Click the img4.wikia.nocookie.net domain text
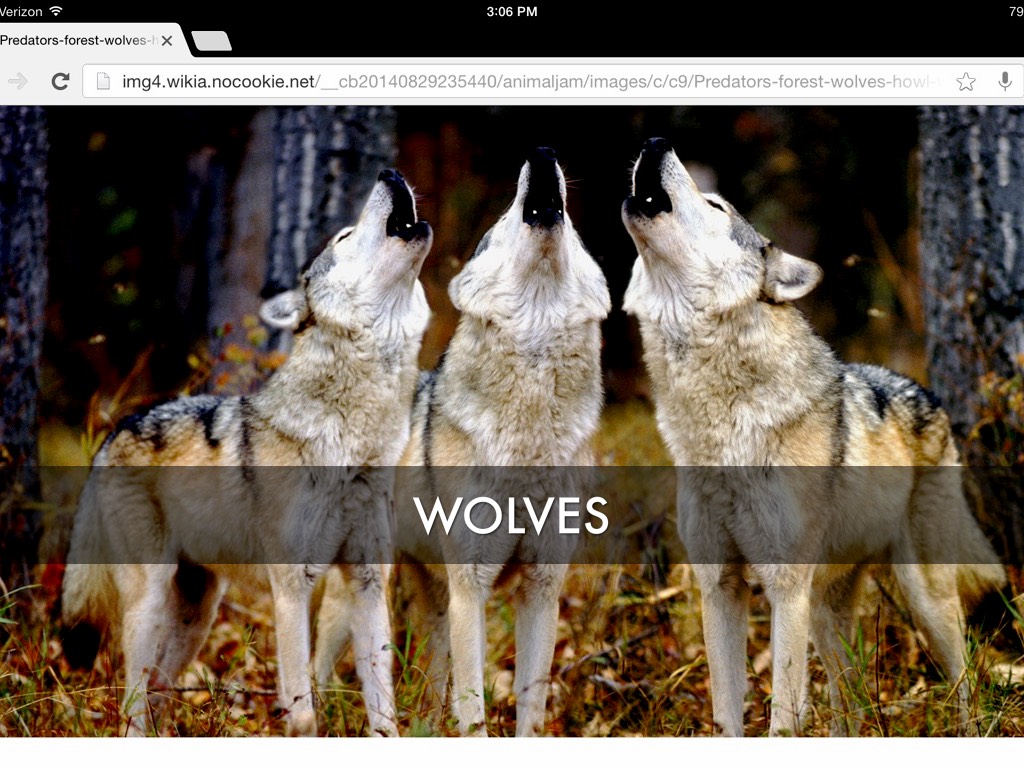 point(218,82)
